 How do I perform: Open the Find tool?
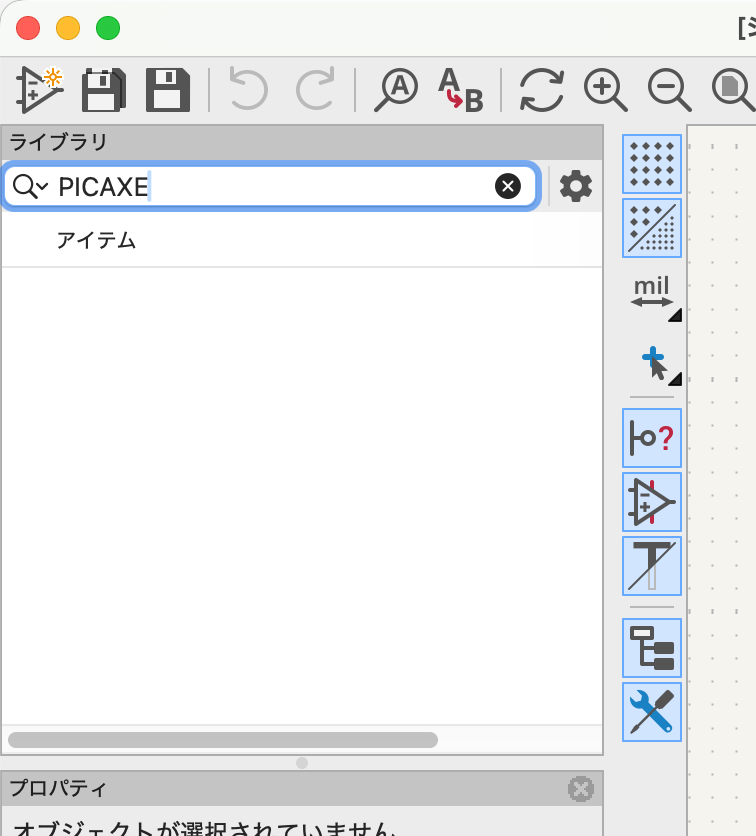pos(396,90)
